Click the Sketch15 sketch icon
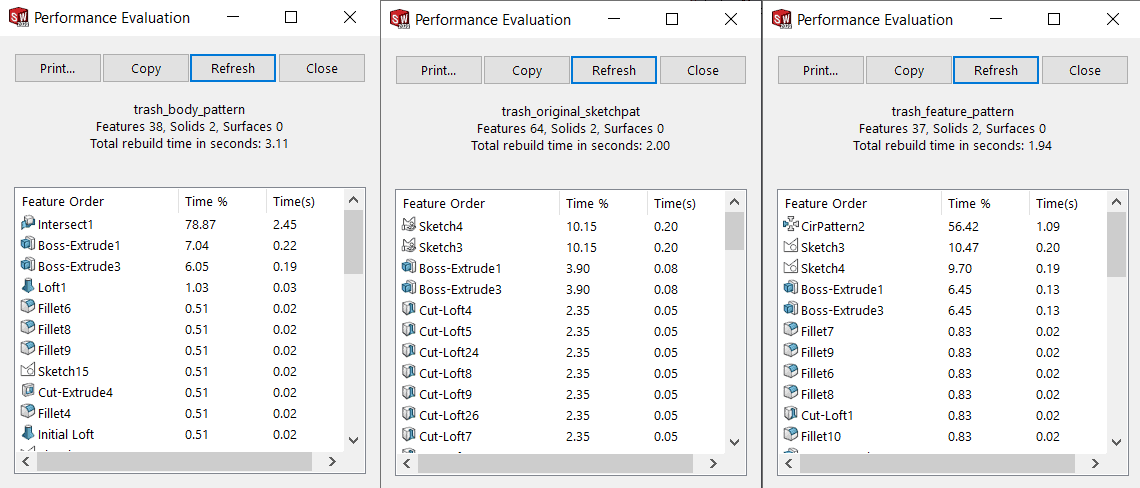 click(28, 371)
